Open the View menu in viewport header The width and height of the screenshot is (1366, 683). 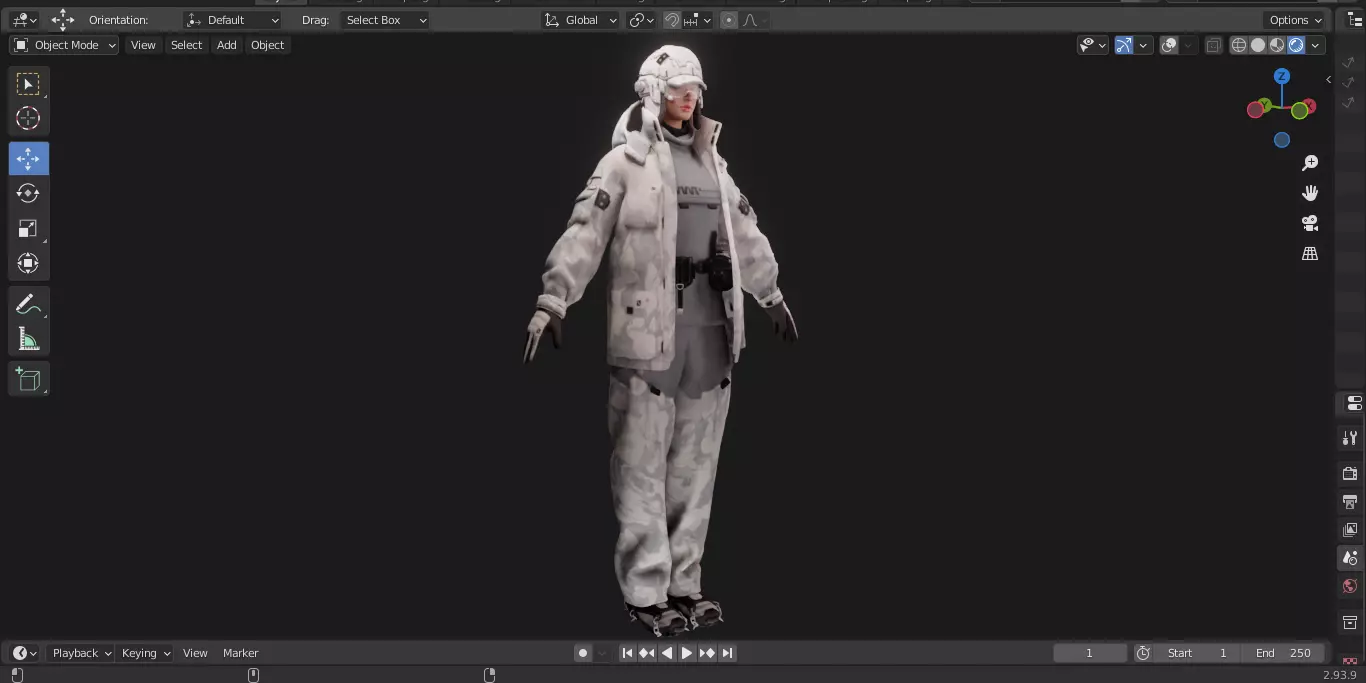coord(143,45)
